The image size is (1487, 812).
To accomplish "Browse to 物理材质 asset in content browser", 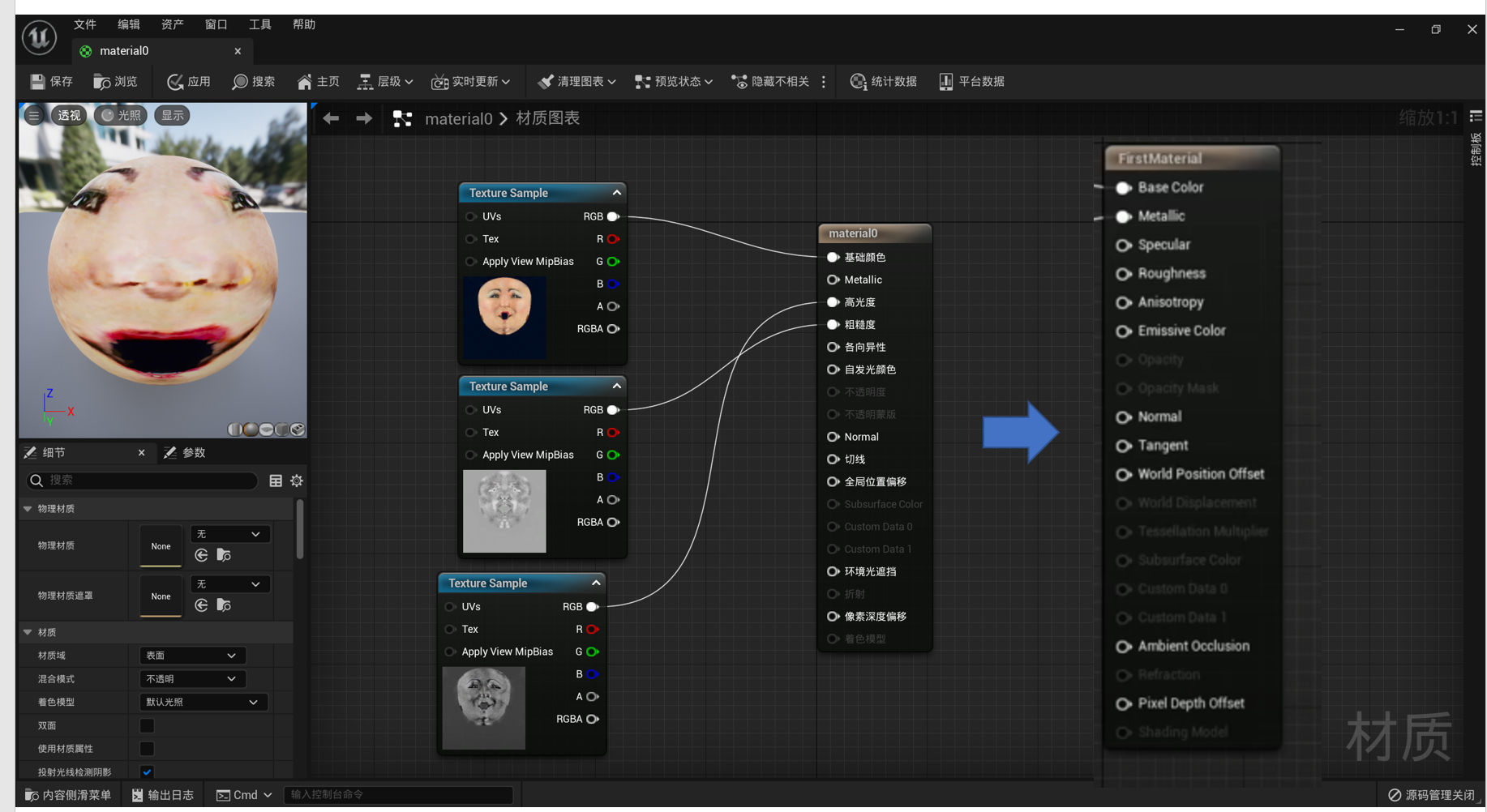I will (224, 555).
